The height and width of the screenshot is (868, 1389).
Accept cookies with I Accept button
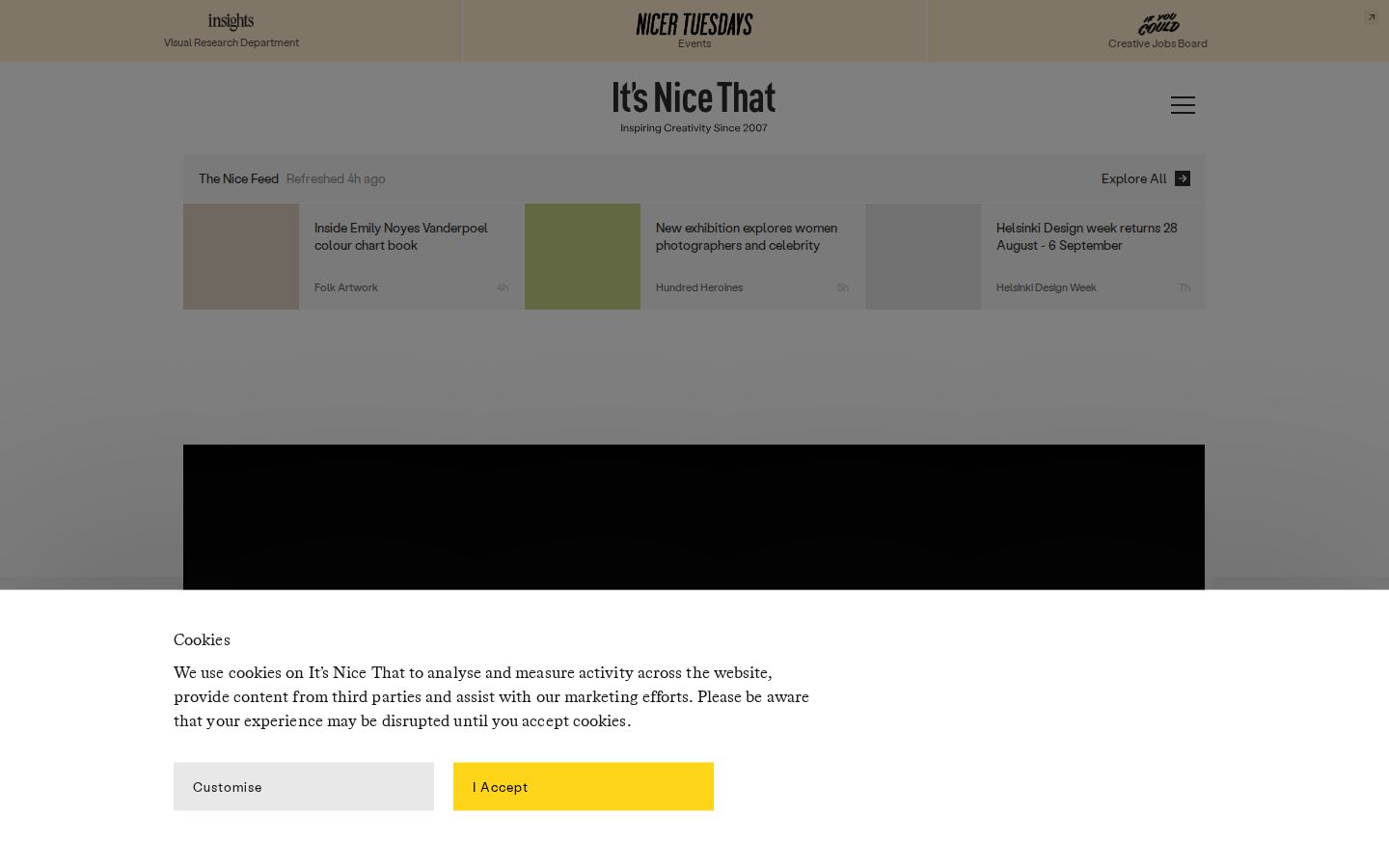pyautogui.click(x=584, y=787)
